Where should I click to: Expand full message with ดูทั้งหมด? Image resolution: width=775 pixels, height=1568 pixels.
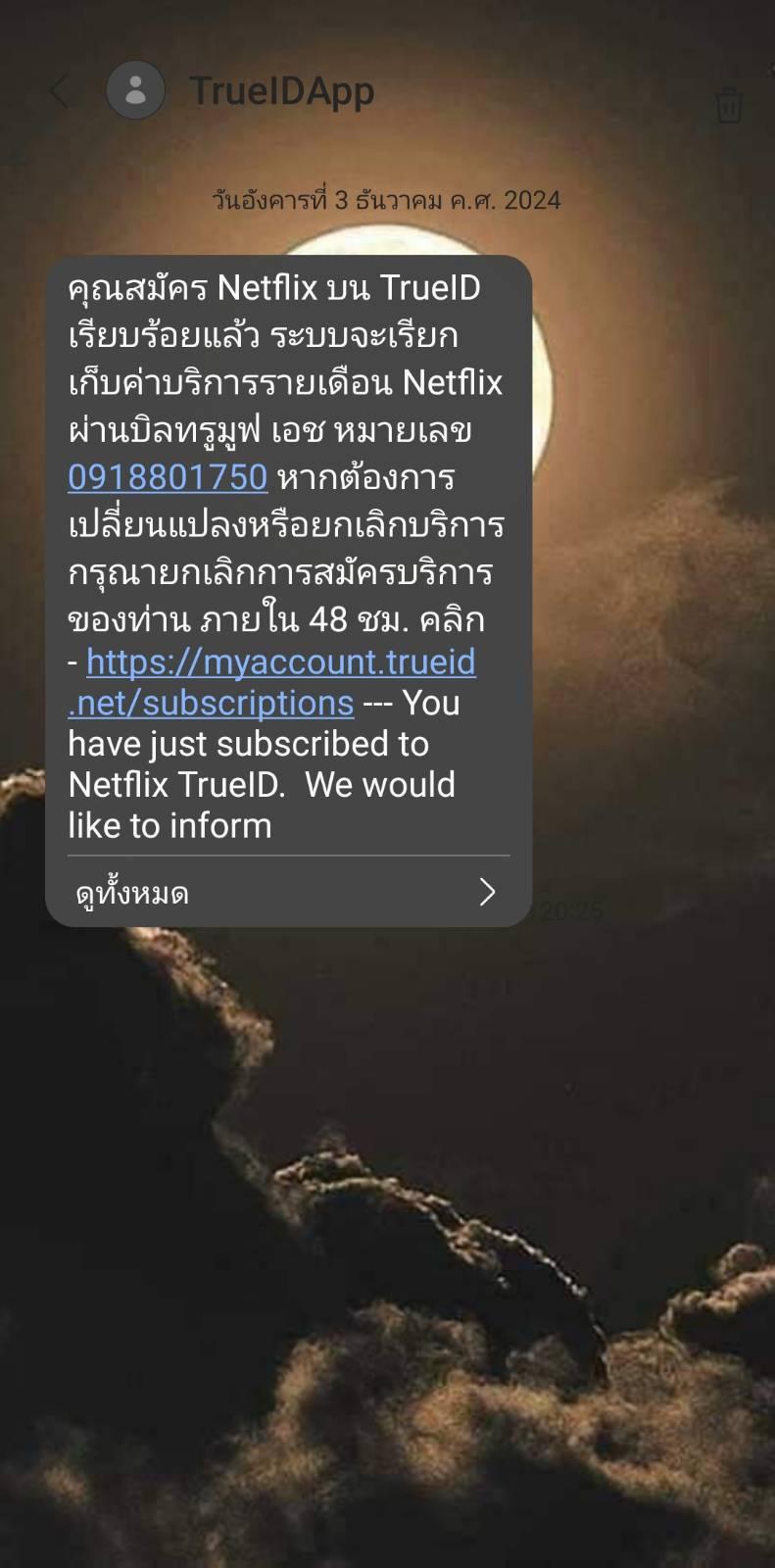pos(132,893)
